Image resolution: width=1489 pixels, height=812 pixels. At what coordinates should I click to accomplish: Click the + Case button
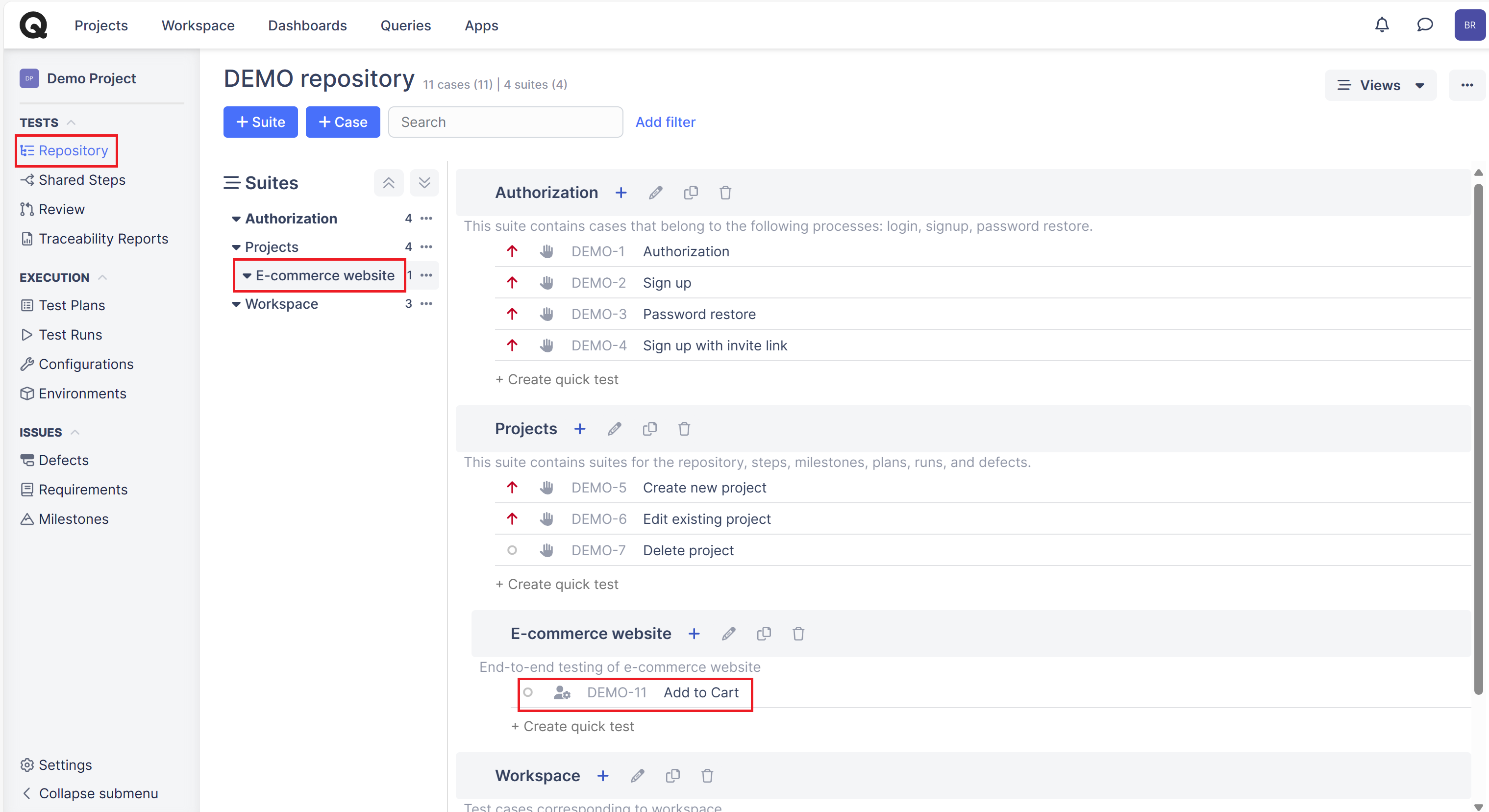pos(343,122)
